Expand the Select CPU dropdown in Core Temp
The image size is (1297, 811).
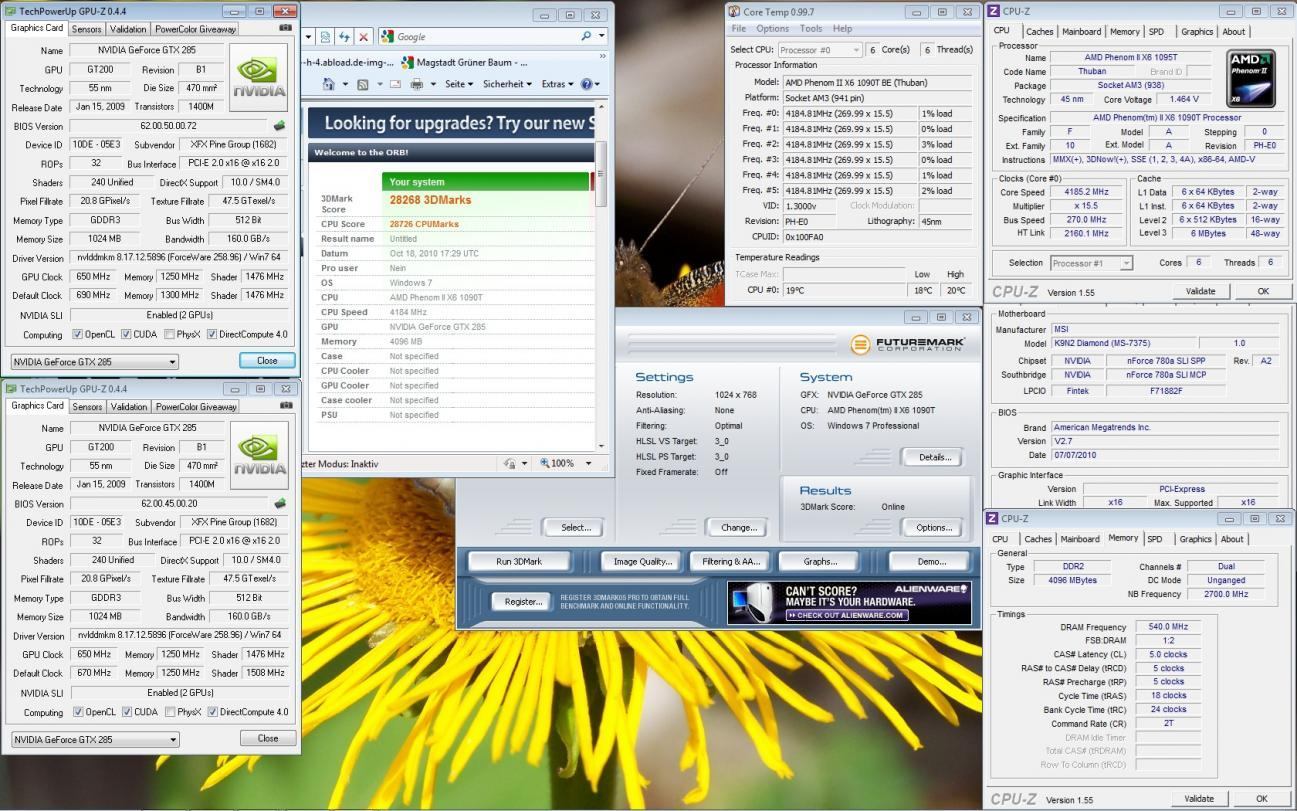coord(819,49)
